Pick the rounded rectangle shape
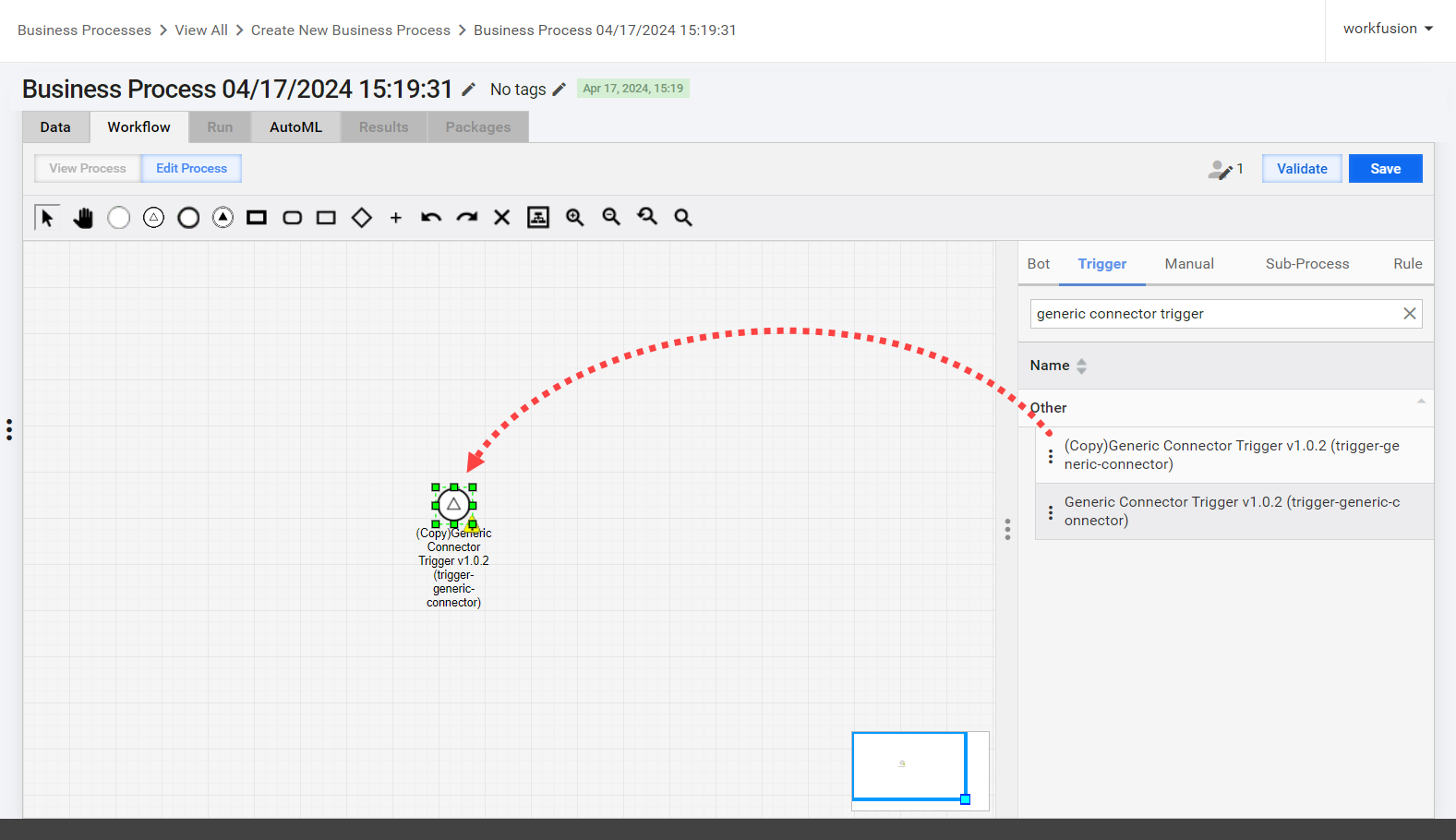Image resolution: width=1456 pixels, height=840 pixels. pyautogui.click(x=292, y=218)
